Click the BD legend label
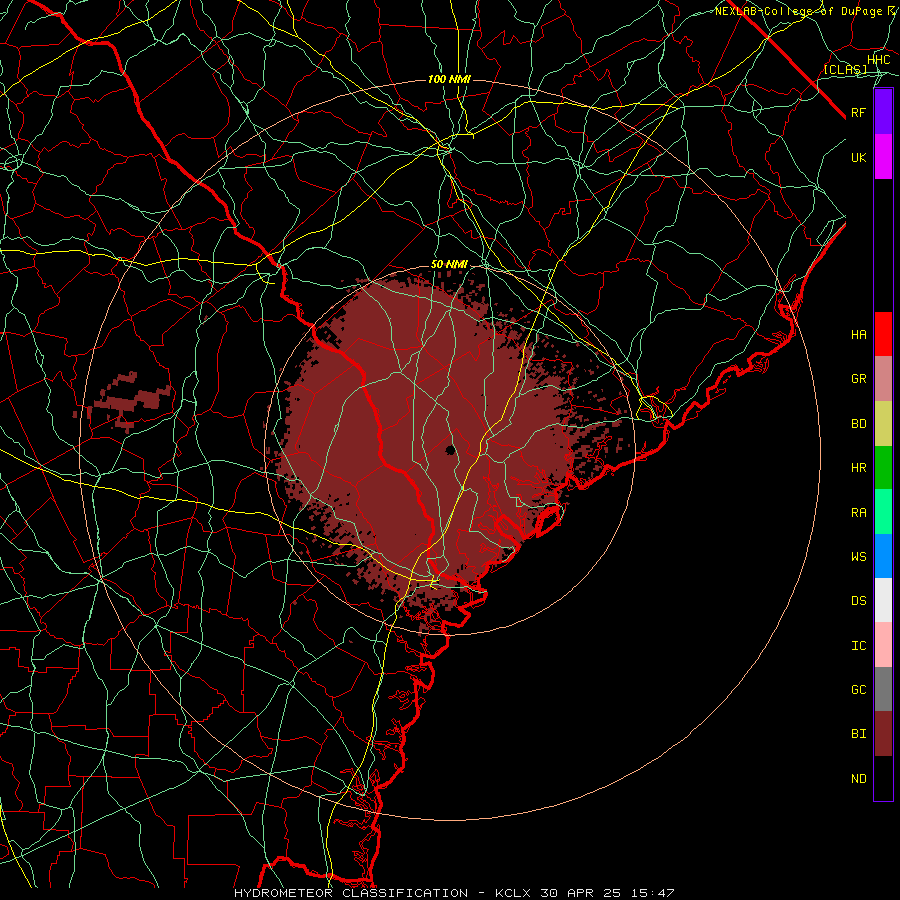 point(859,424)
